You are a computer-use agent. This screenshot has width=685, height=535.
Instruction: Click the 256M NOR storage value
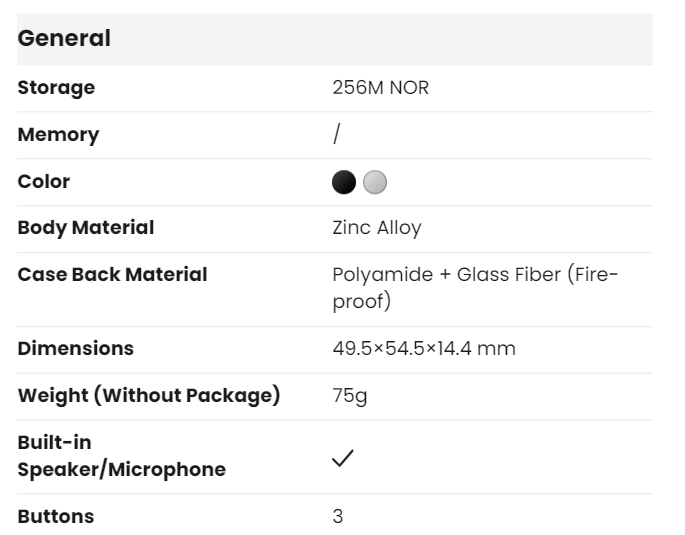381,87
